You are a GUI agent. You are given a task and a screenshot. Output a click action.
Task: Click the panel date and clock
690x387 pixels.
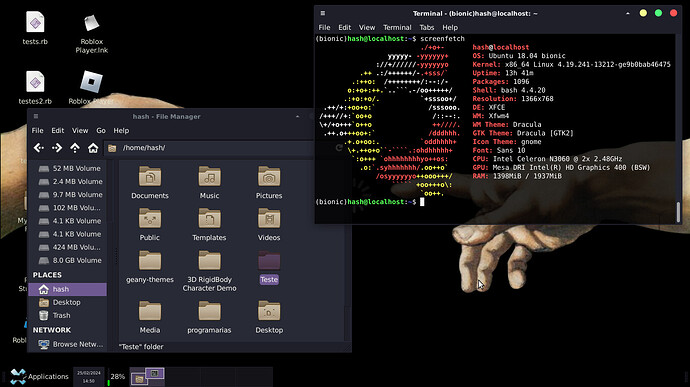coord(88,376)
